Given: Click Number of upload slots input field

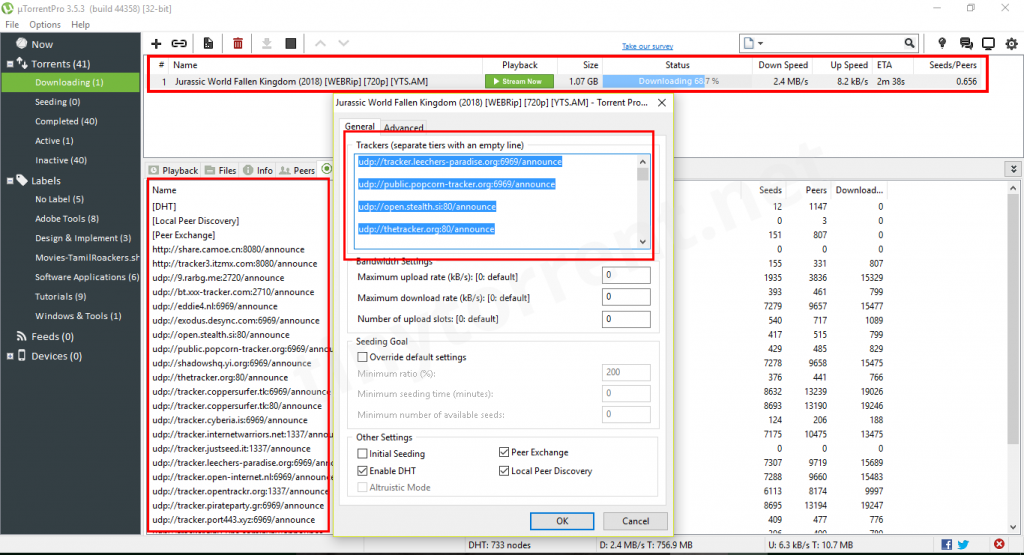Looking at the screenshot, I should [626, 319].
